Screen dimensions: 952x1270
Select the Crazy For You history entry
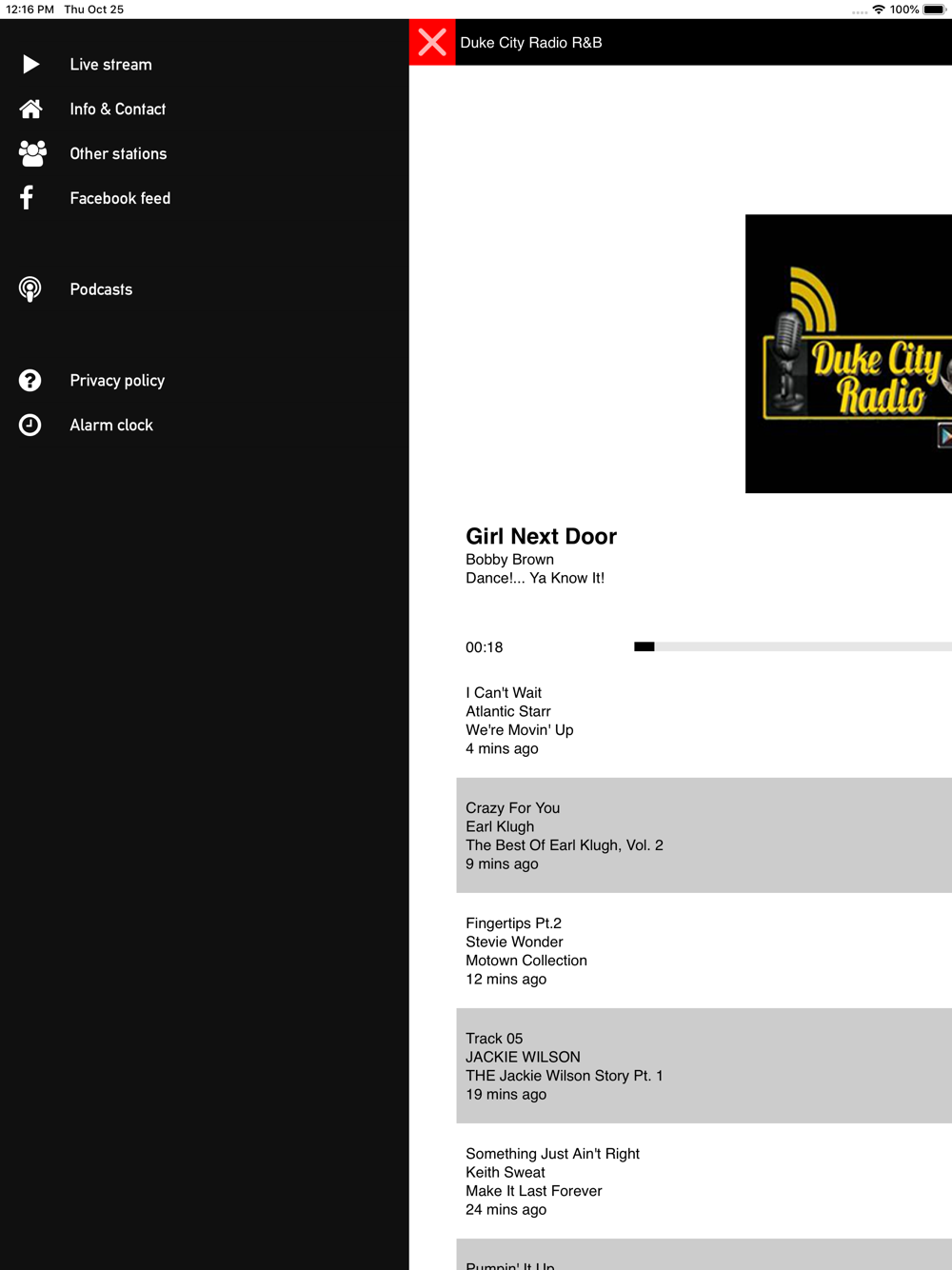coord(704,836)
